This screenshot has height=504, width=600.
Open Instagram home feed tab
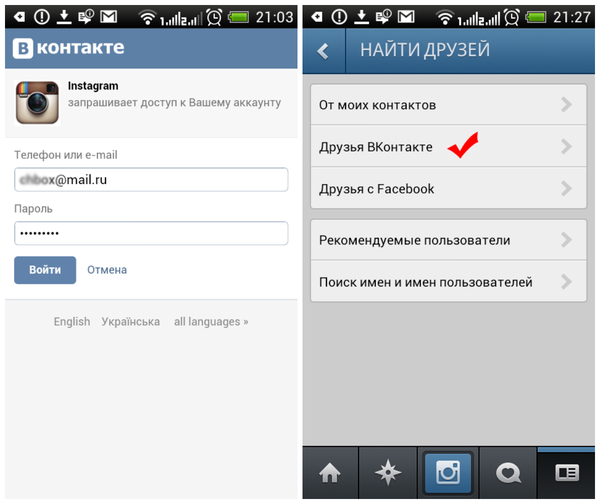(330, 473)
